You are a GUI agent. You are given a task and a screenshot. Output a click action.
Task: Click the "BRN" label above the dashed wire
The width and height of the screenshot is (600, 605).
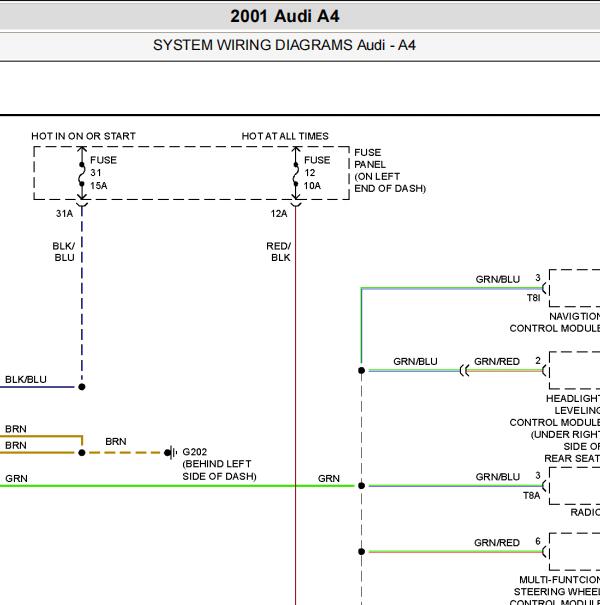click(x=116, y=441)
